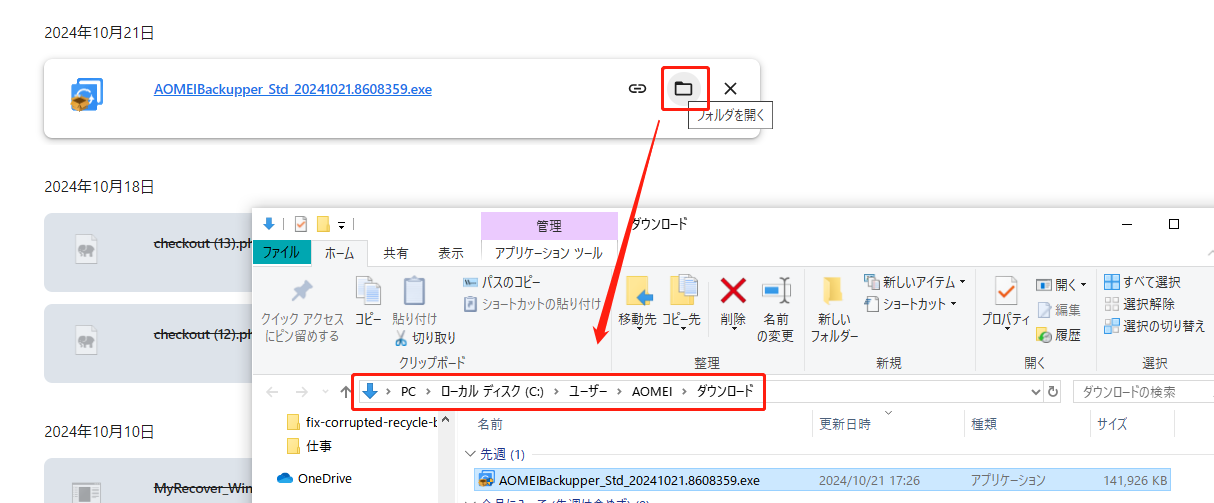Click ショートカットの貼り付け in ribbon

pos(532,303)
